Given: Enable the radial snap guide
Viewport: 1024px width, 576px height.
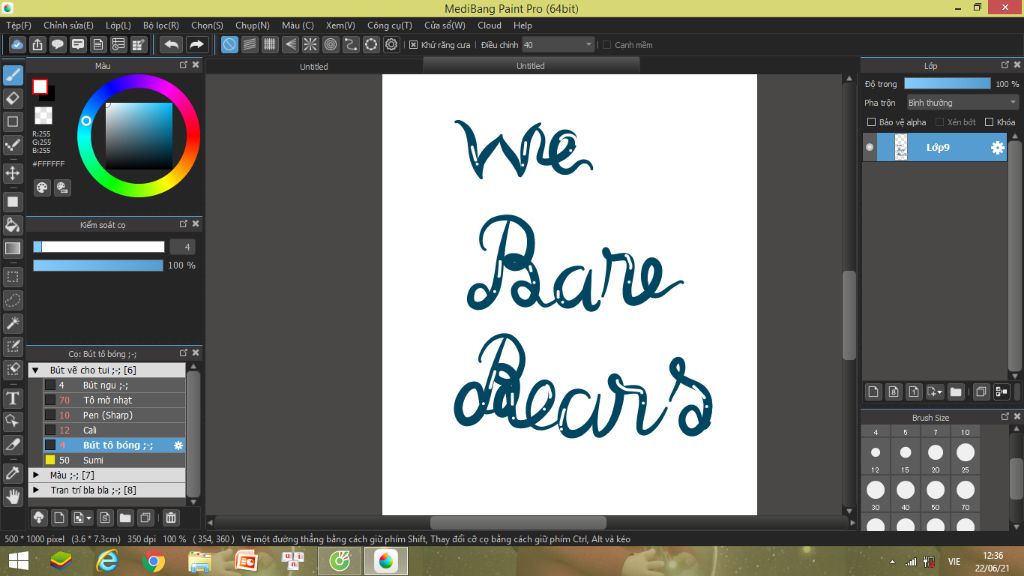Looking at the screenshot, I should tap(310, 44).
